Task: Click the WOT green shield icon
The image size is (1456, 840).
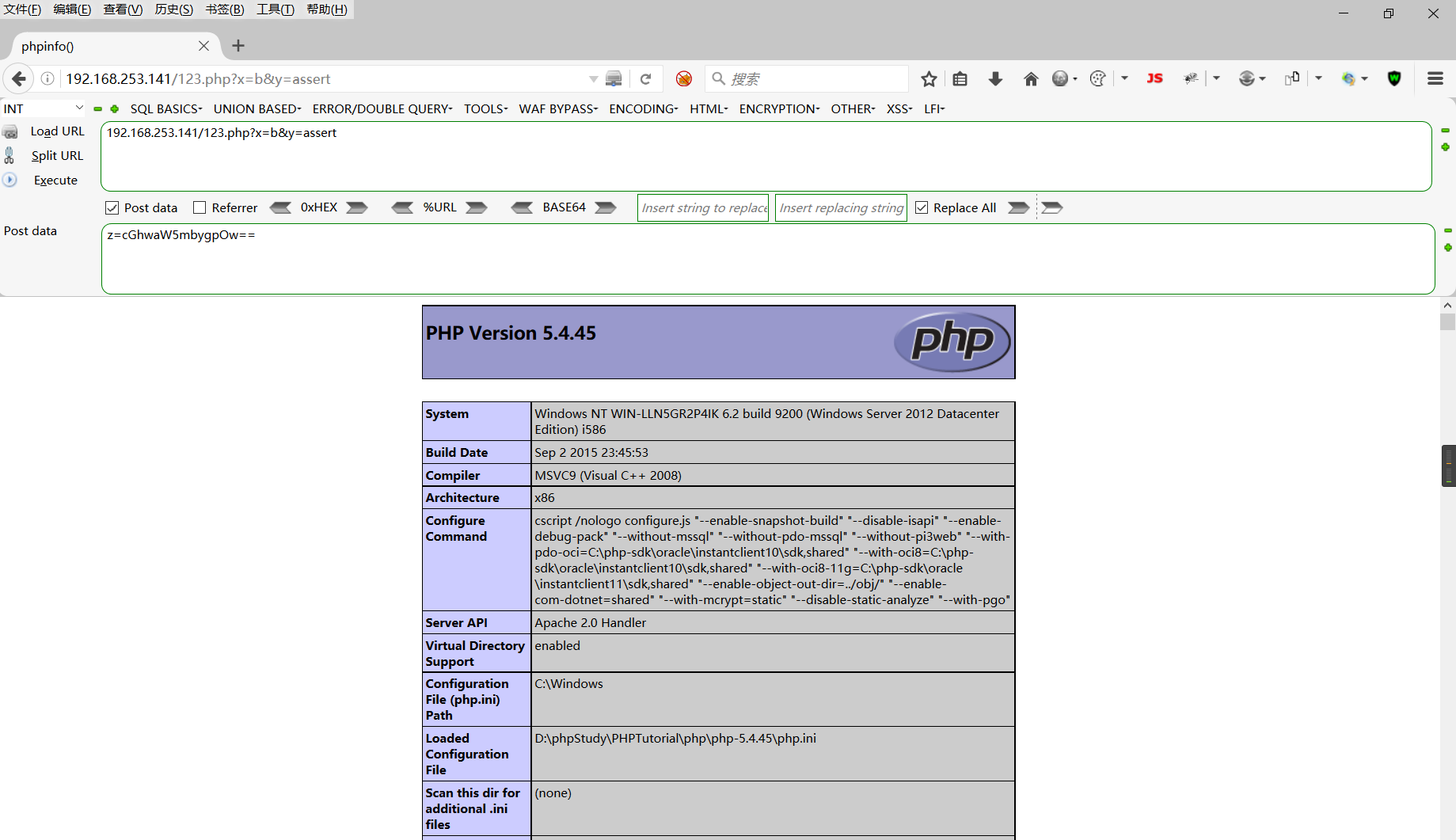Action: click(x=1394, y=78)
